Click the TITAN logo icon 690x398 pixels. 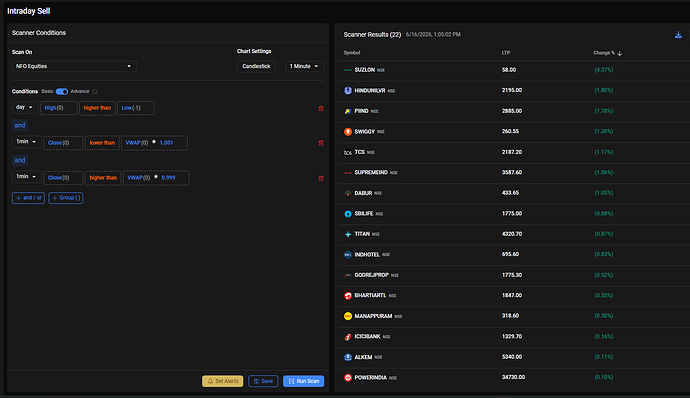coord(348,234)
